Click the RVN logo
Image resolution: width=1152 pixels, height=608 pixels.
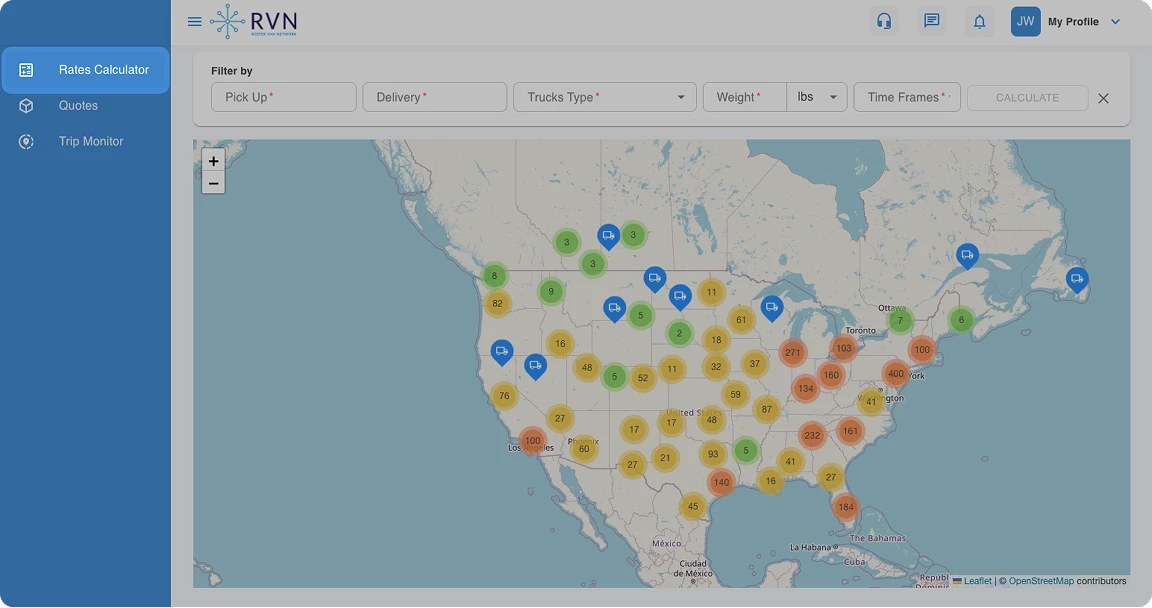[x=253, y=21]
